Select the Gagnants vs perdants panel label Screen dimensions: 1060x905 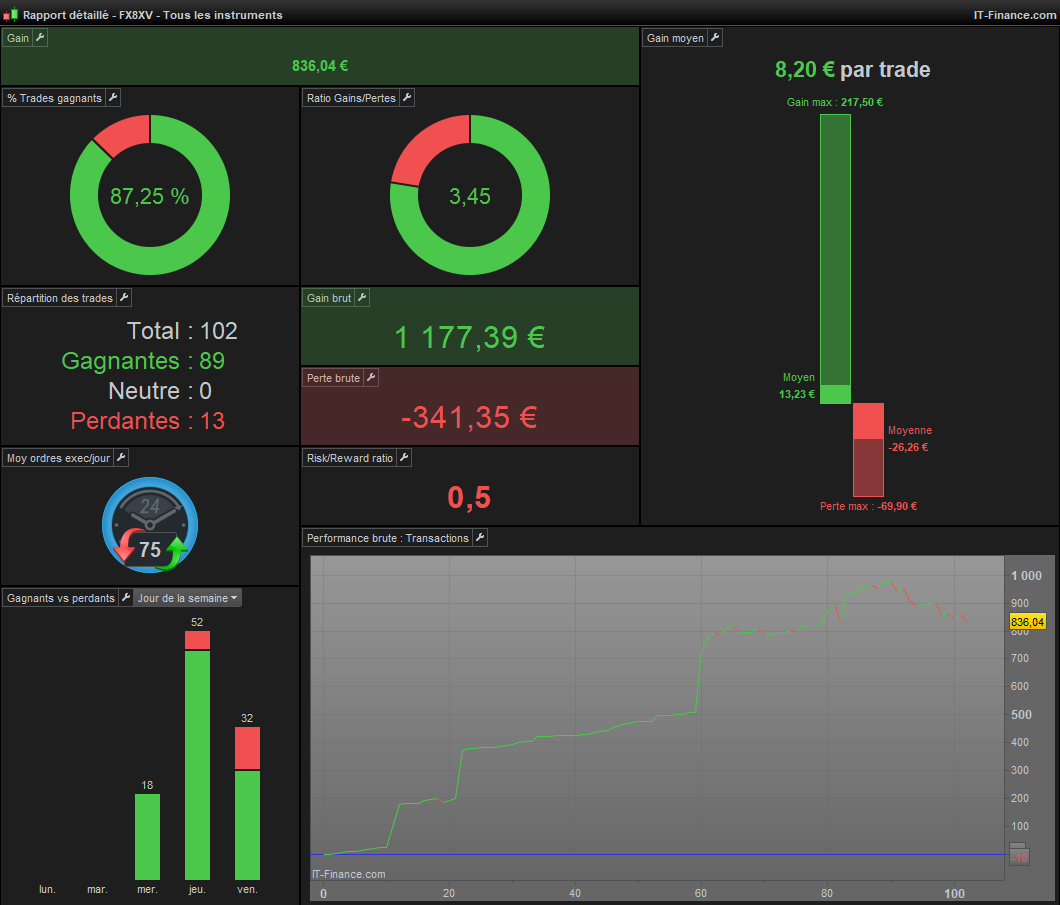(61, 598)
